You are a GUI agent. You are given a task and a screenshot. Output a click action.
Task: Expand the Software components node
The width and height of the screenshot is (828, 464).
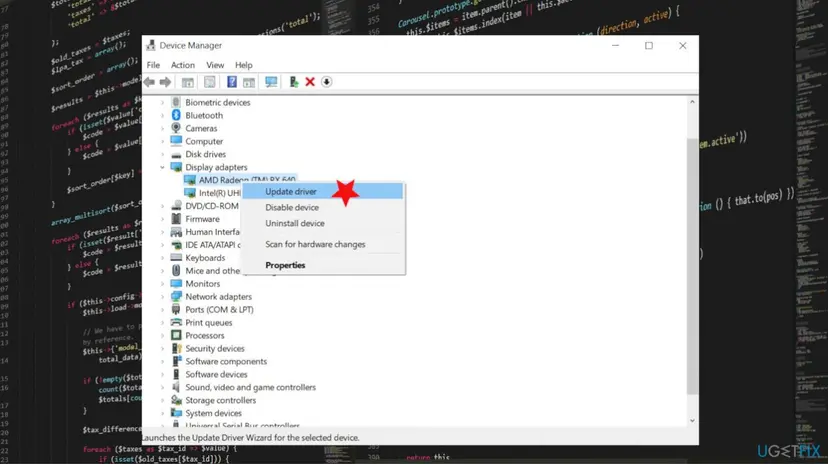point(163,361)
